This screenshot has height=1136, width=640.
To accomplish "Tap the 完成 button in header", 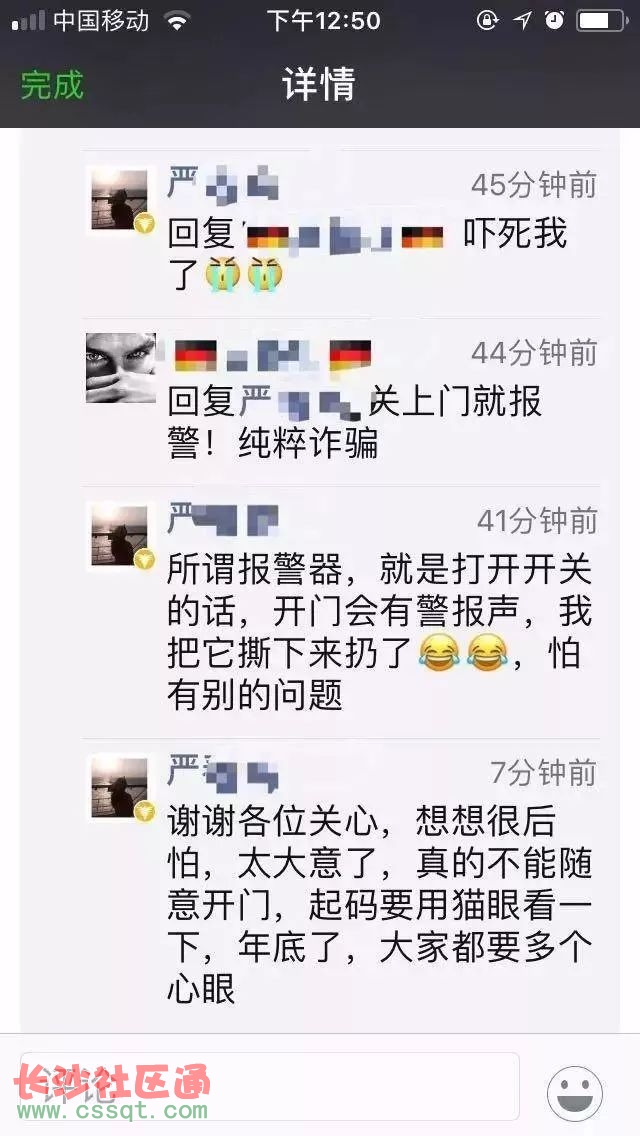I will tap(51, 85).
